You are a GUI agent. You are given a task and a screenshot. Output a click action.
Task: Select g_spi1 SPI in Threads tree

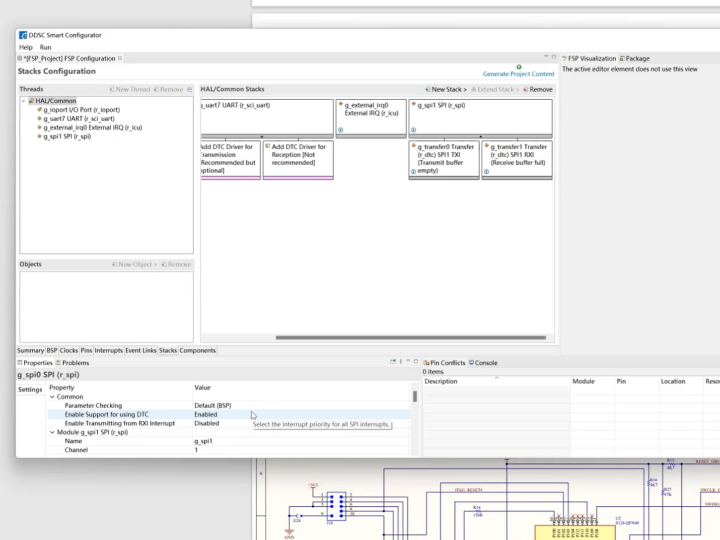point(67,136)
